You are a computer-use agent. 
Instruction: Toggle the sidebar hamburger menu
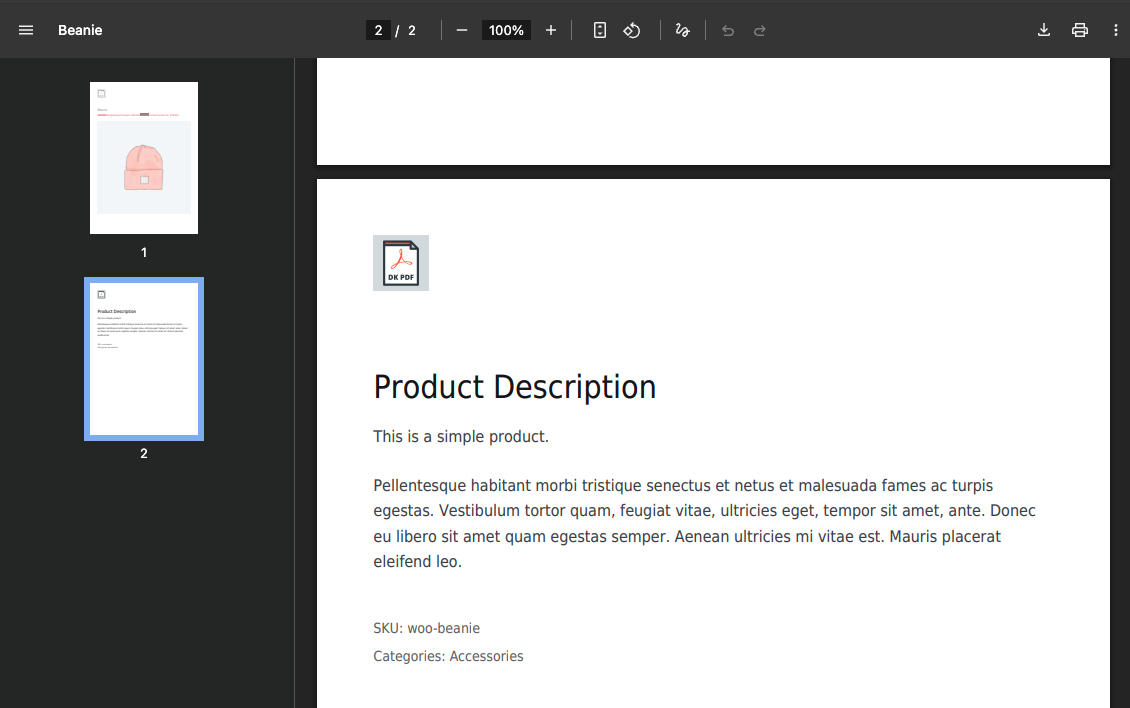point(26,30)
